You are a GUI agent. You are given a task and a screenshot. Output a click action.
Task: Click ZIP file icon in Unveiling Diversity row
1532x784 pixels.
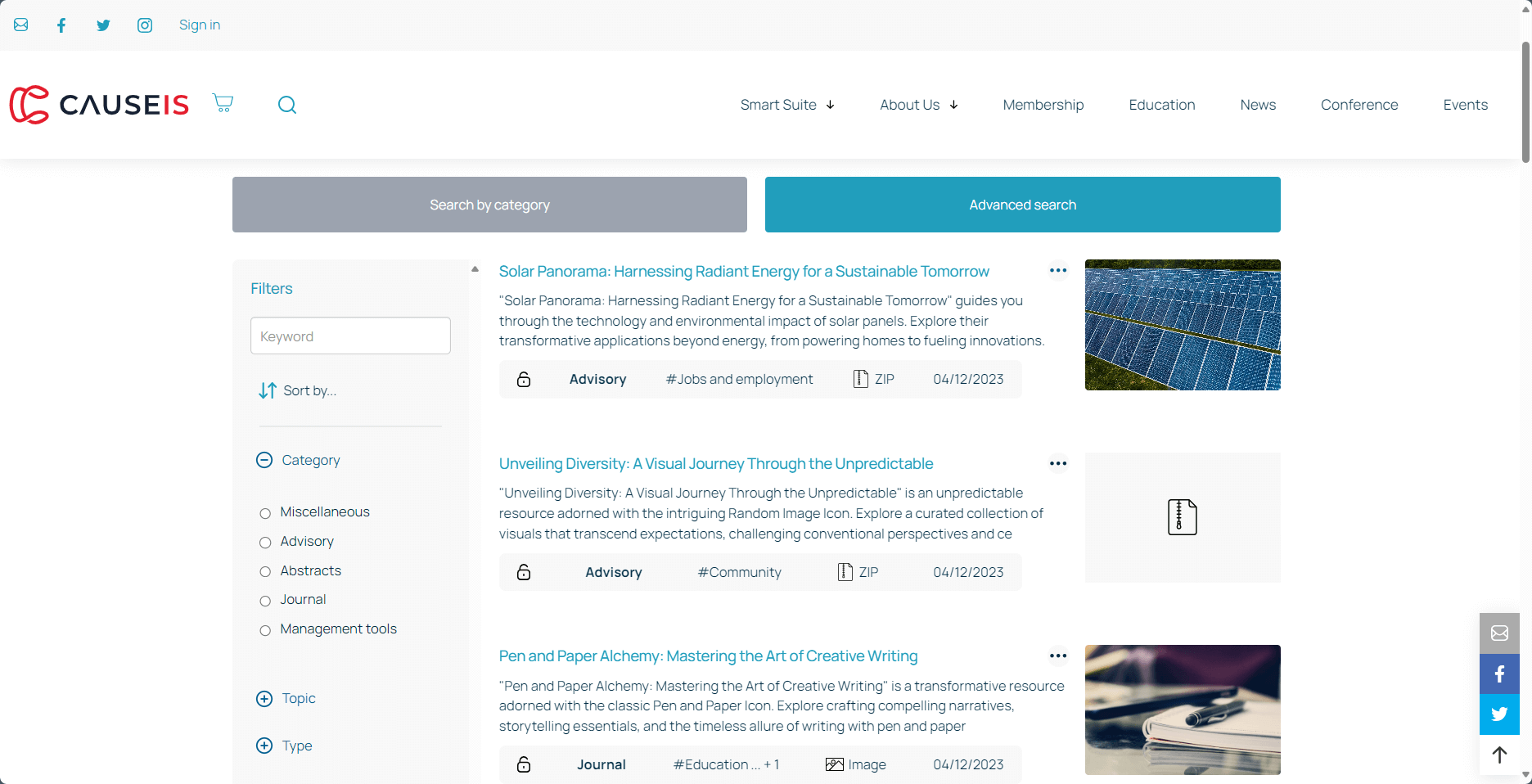(x=845, y=572)
